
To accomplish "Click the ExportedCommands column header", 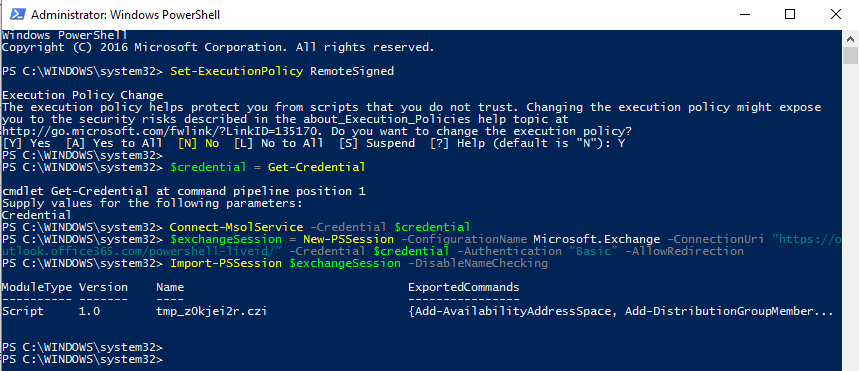I will (x=463, y=287).
